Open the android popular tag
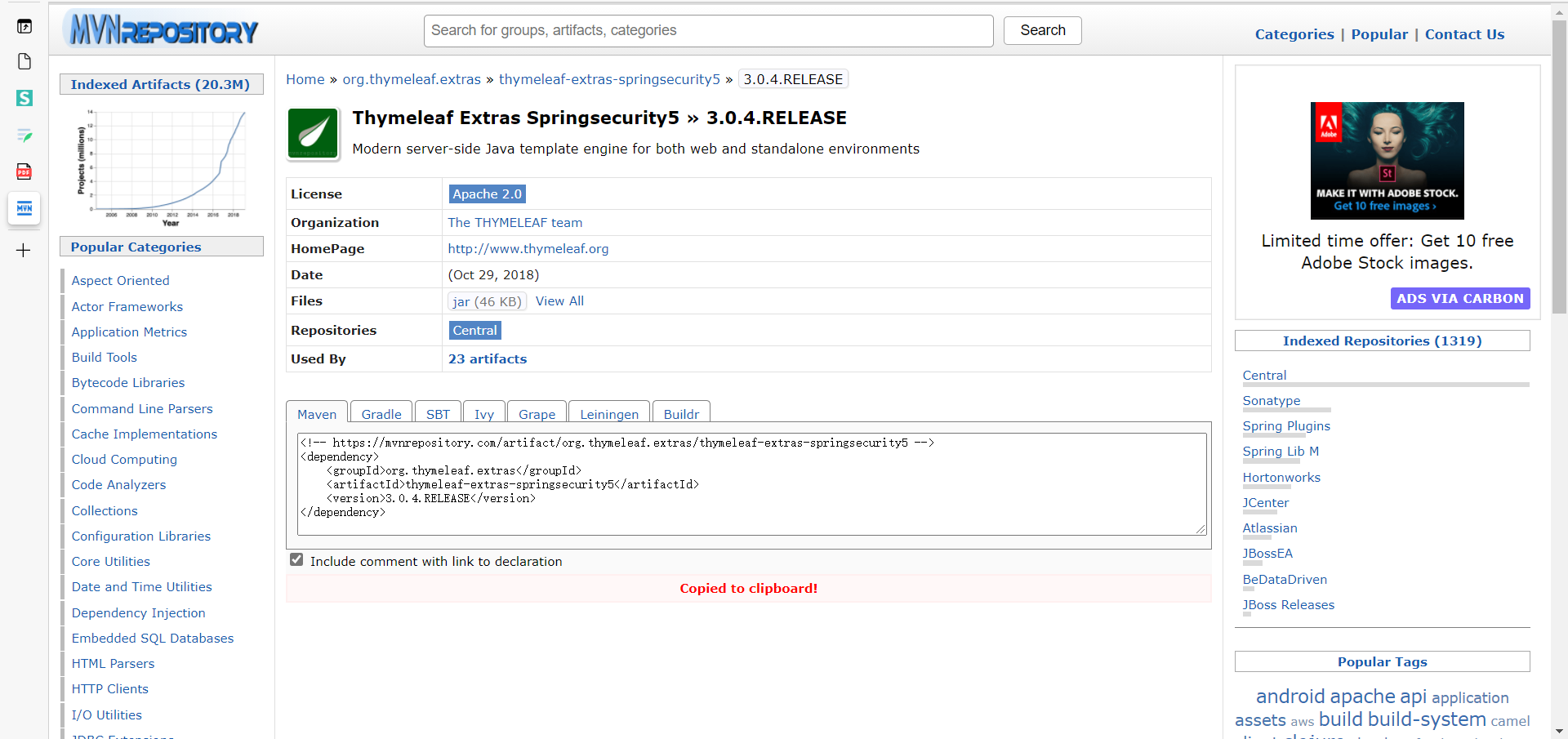This screenshot has height=739, width=1568. pos(1290,697)
